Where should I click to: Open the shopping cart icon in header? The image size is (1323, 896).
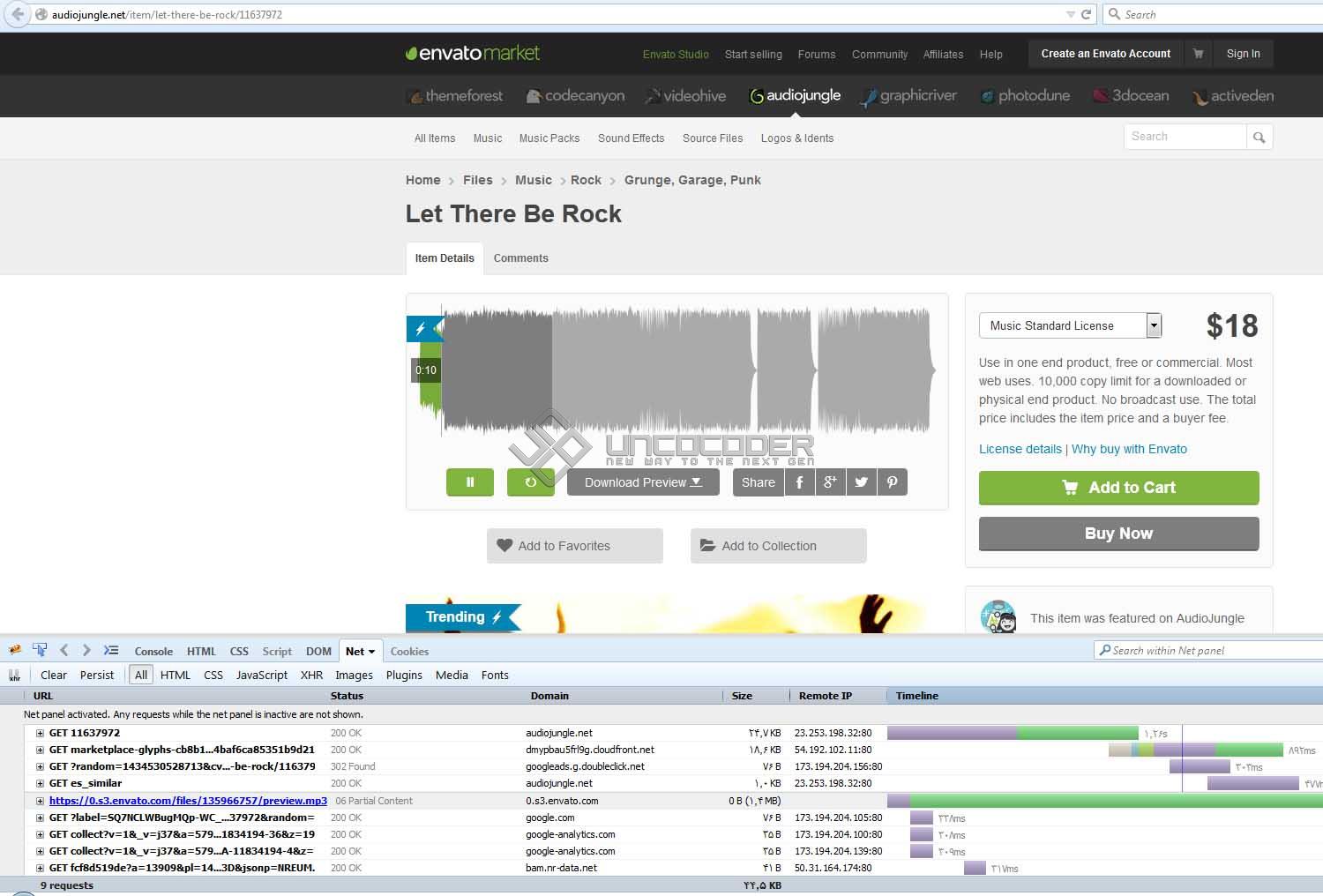click(x=1198, y=54)
